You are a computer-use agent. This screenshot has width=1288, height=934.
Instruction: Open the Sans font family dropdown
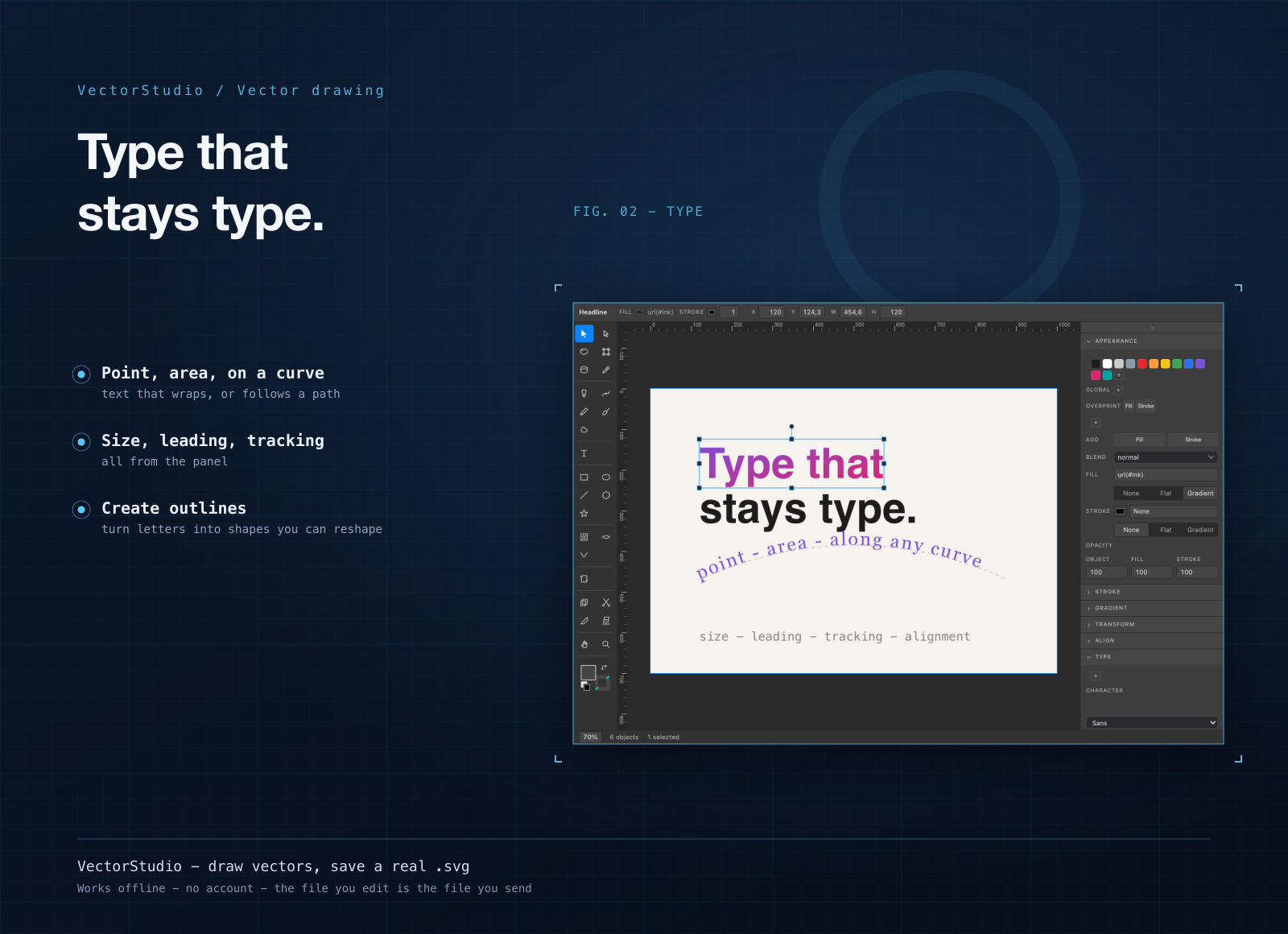coord(1152,723)
